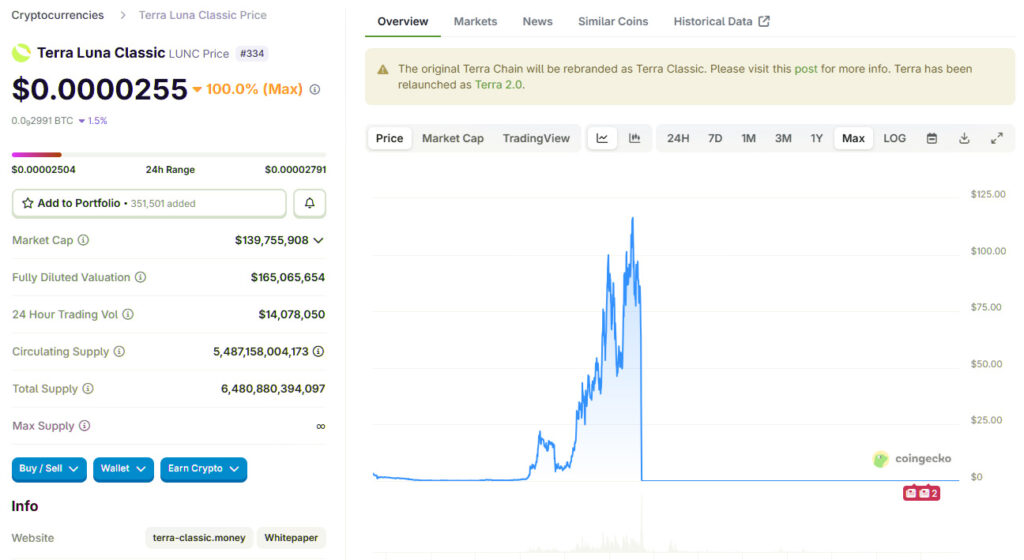
Task: Show Market Cap info tooltip icon
Action: click(x=84, y=240)
